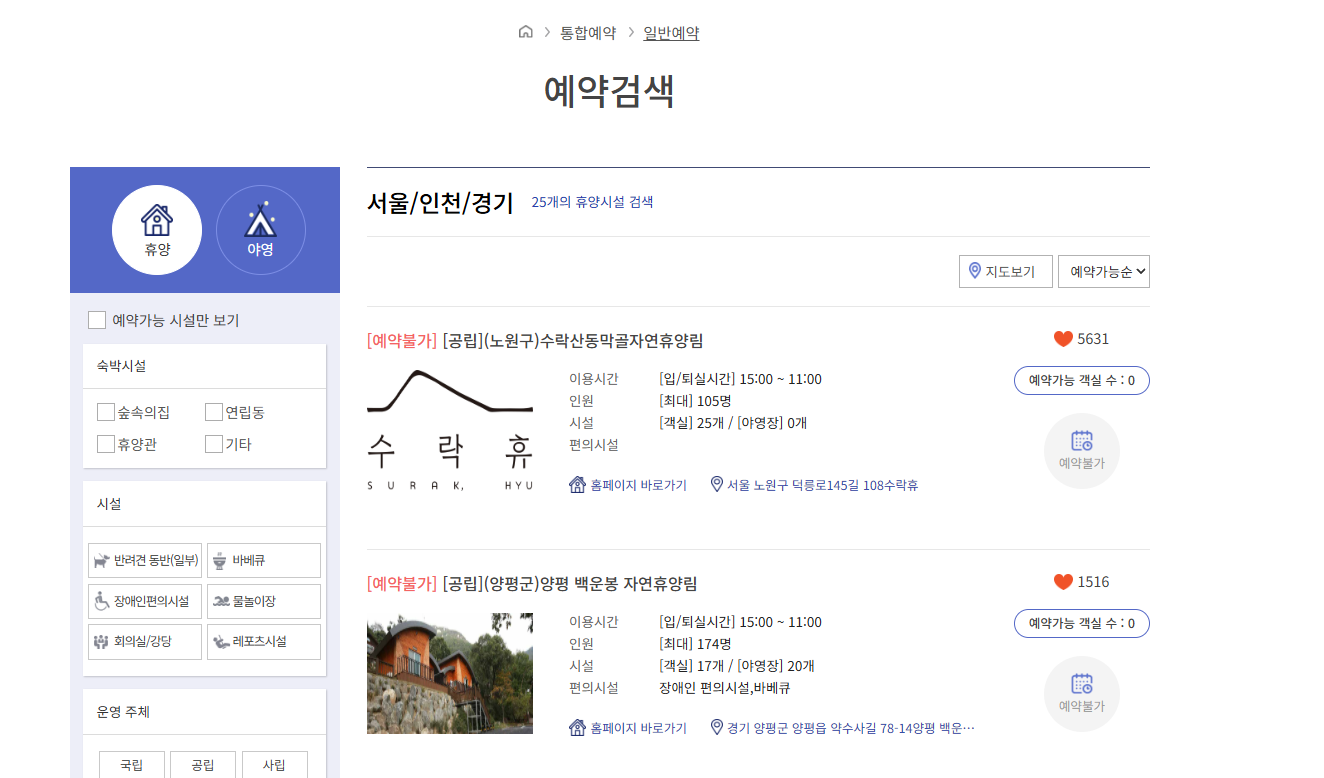Check the 기타 checkbox

(214, 444)
